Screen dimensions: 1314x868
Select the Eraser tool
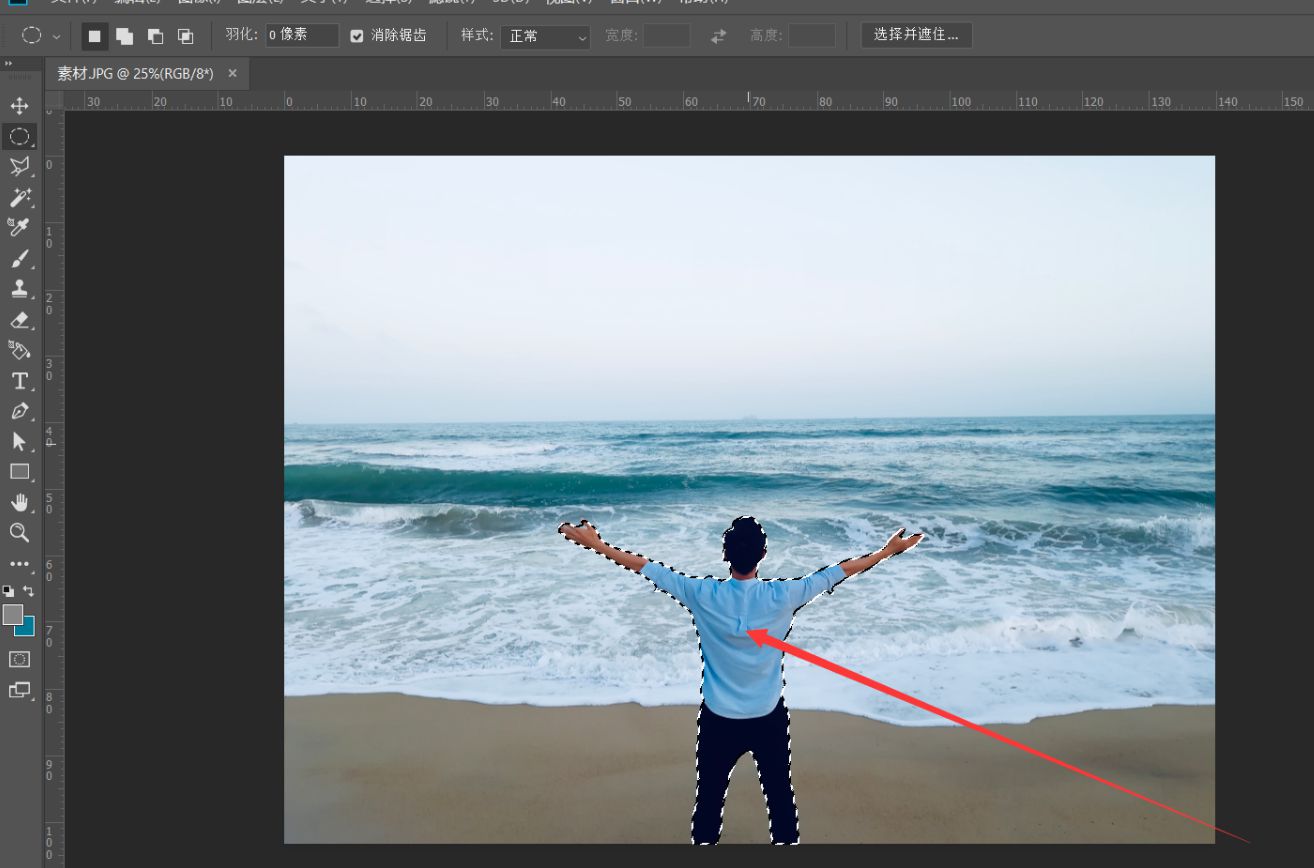[x=20, y=320]
